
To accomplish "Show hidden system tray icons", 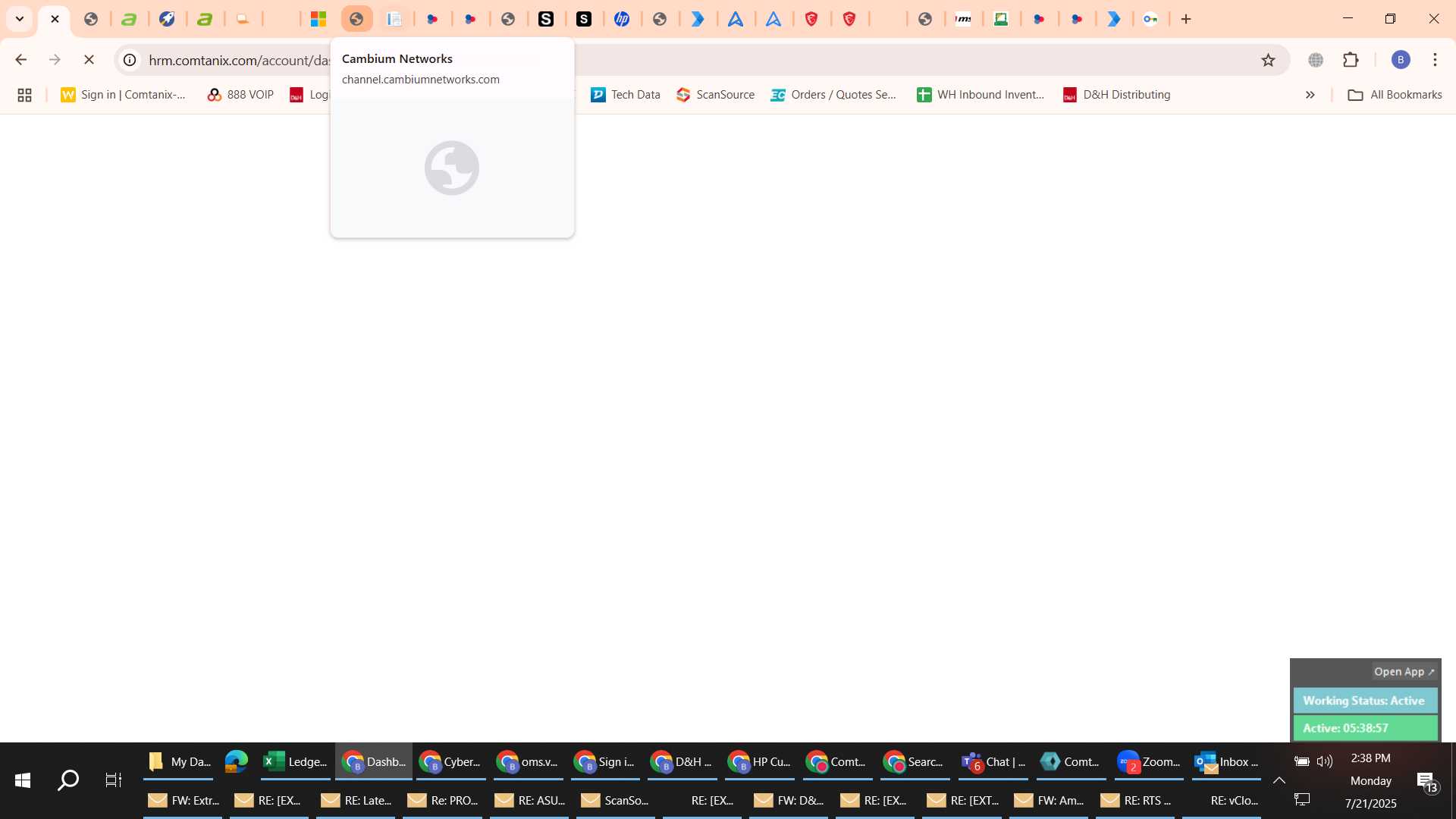I will [1279, 780].
